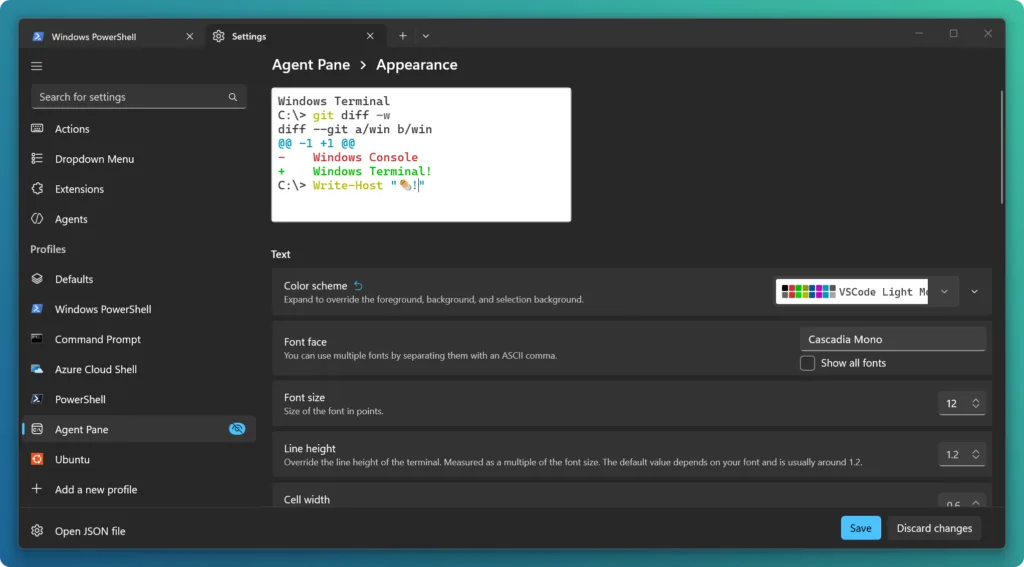Adjust Line height stepper arrows
1024x567 pixels.
click(x=976, y=455)
